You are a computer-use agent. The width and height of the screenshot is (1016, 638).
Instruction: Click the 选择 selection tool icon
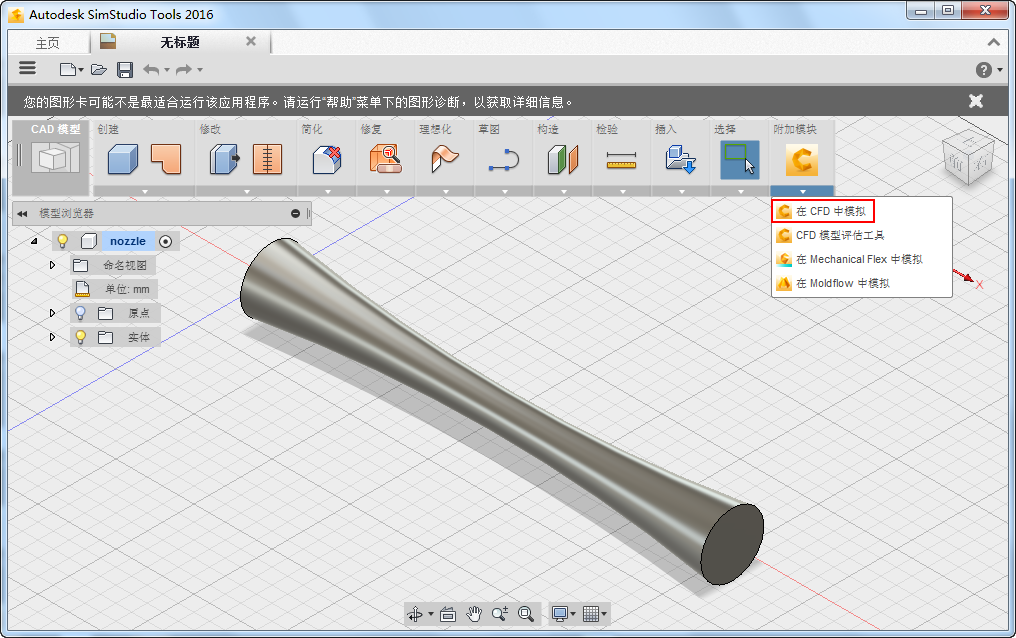pos(739,160)
